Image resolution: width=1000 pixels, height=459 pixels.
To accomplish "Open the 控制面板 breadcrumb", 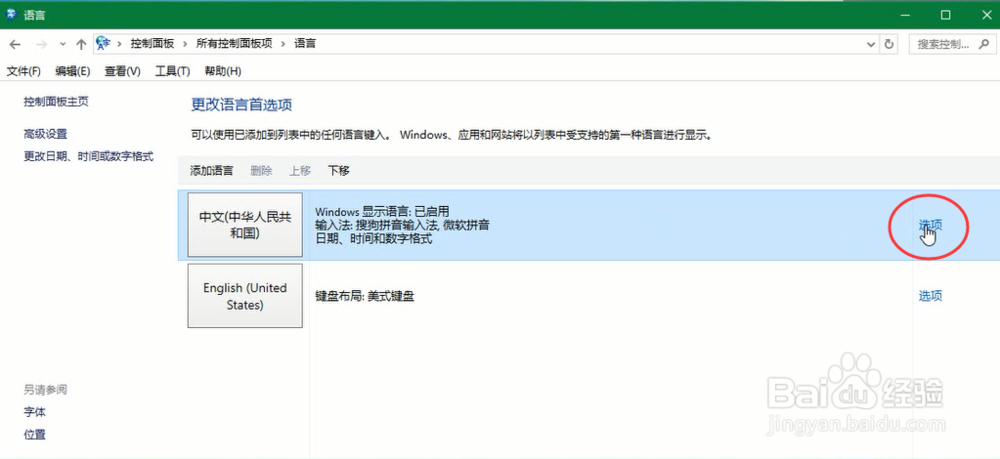I will [152, 43].
